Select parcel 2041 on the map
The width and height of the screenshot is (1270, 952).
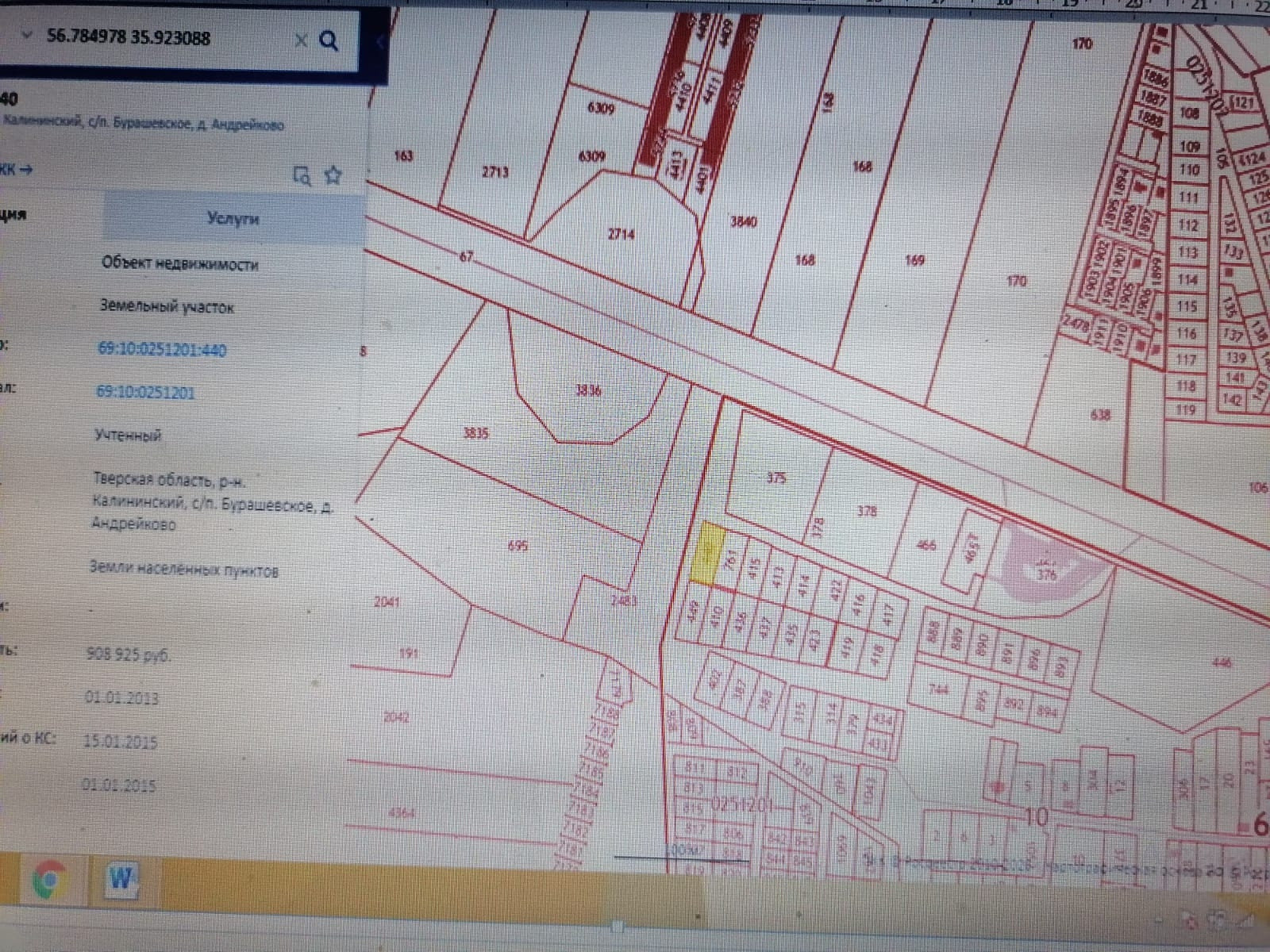pos(387,601)
